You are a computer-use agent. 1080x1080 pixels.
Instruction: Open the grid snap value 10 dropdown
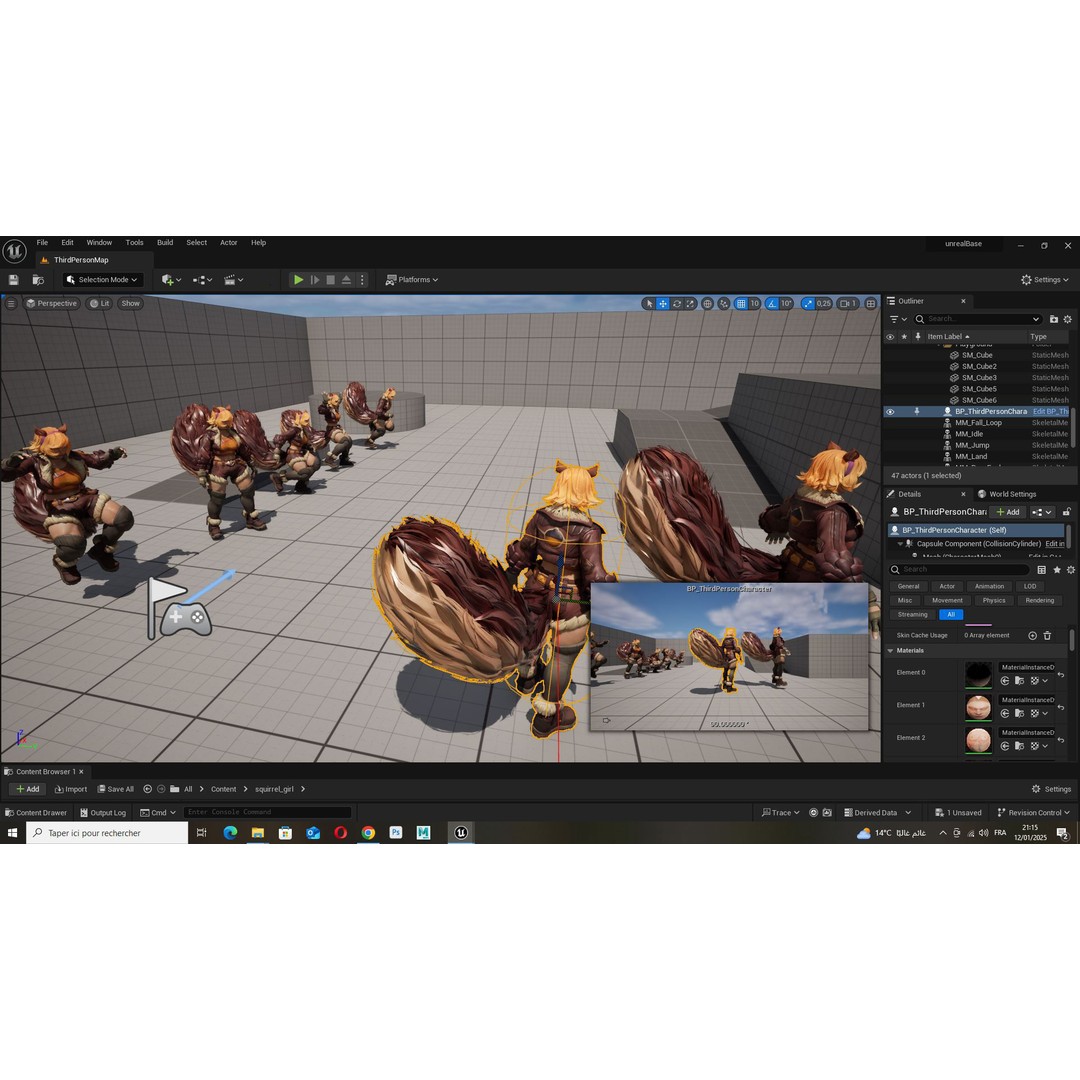click(x=754, y=304)
